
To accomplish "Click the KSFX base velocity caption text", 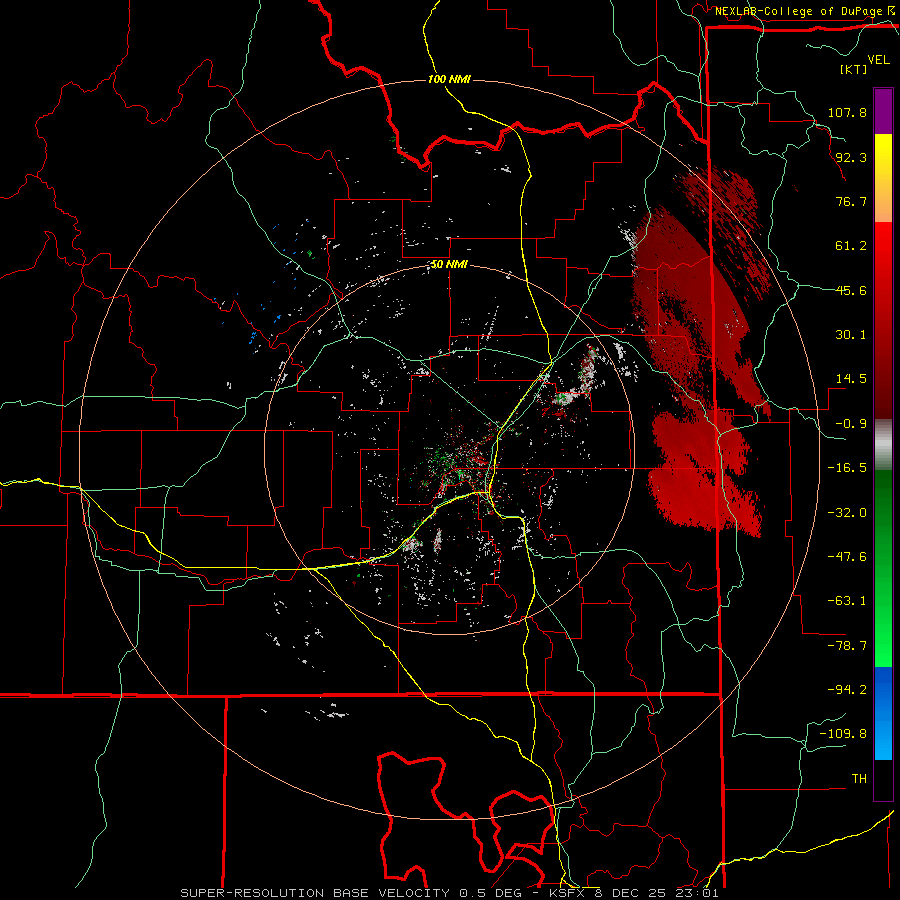I will pyautogui.click(x=449, y=893).
